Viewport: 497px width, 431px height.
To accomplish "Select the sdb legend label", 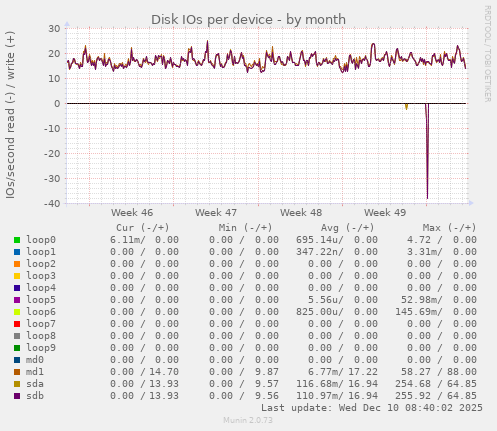I will coord(35,396).
